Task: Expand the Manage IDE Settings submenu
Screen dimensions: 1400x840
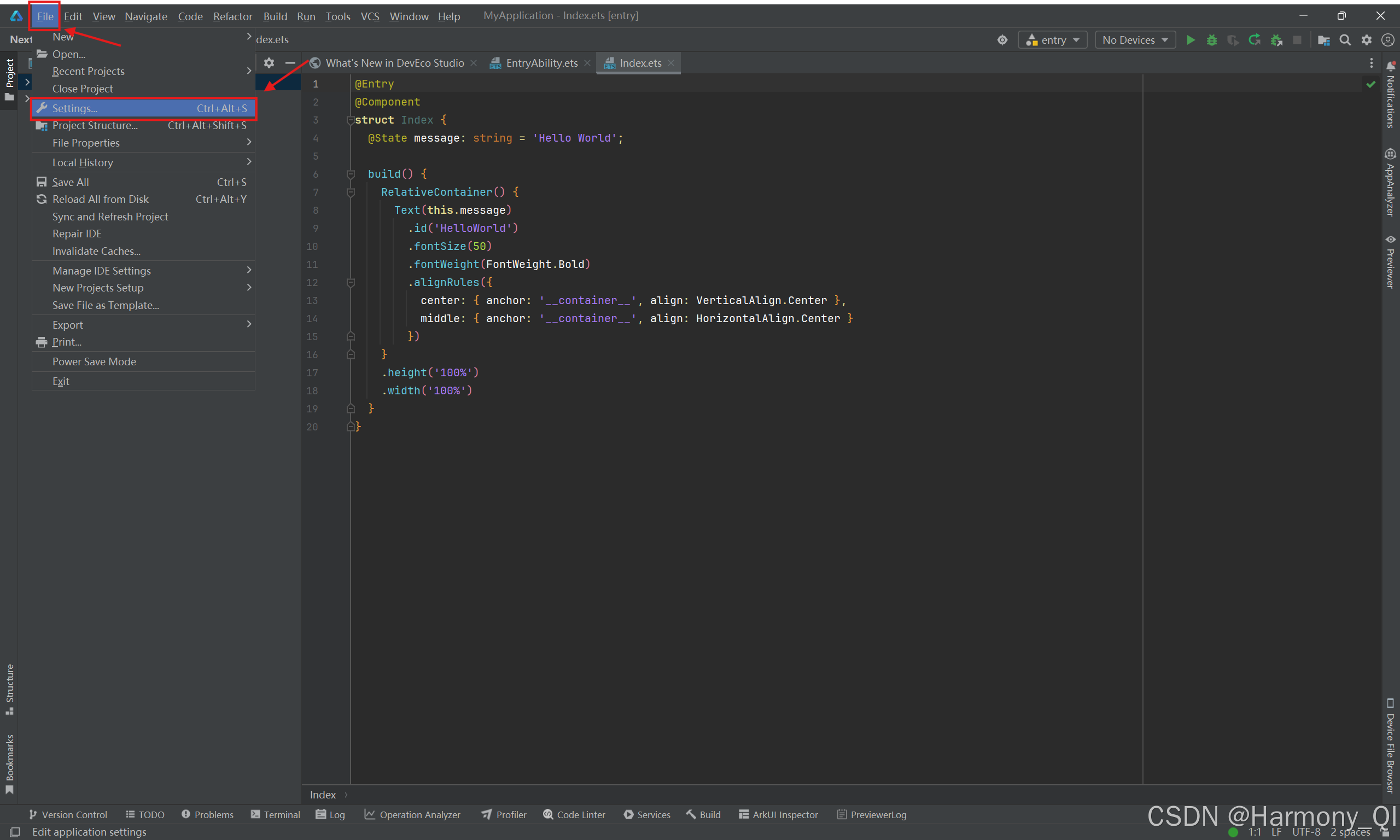Action: [x=143, y=271]
